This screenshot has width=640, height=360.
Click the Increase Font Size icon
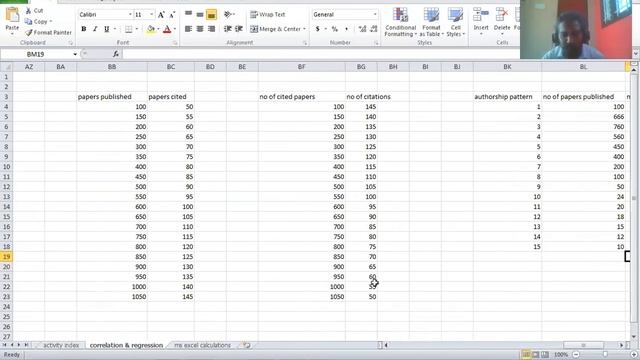click(x=161, y=15)
